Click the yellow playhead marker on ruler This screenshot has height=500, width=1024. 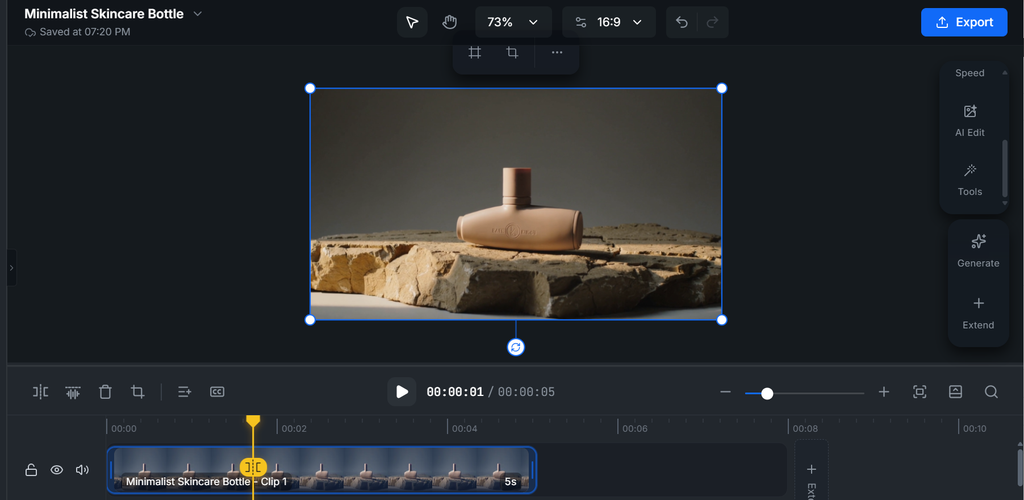click(253, 421)
